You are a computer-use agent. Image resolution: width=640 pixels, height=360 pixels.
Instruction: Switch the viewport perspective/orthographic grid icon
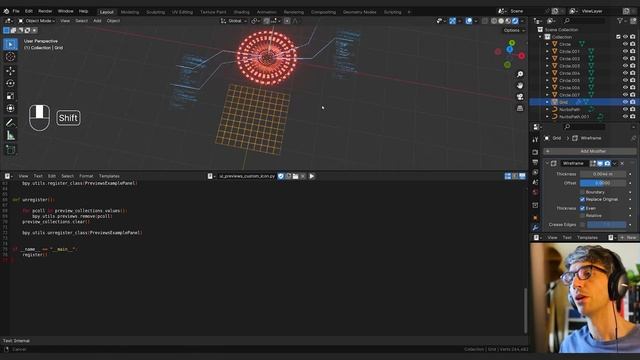[520, 108]
